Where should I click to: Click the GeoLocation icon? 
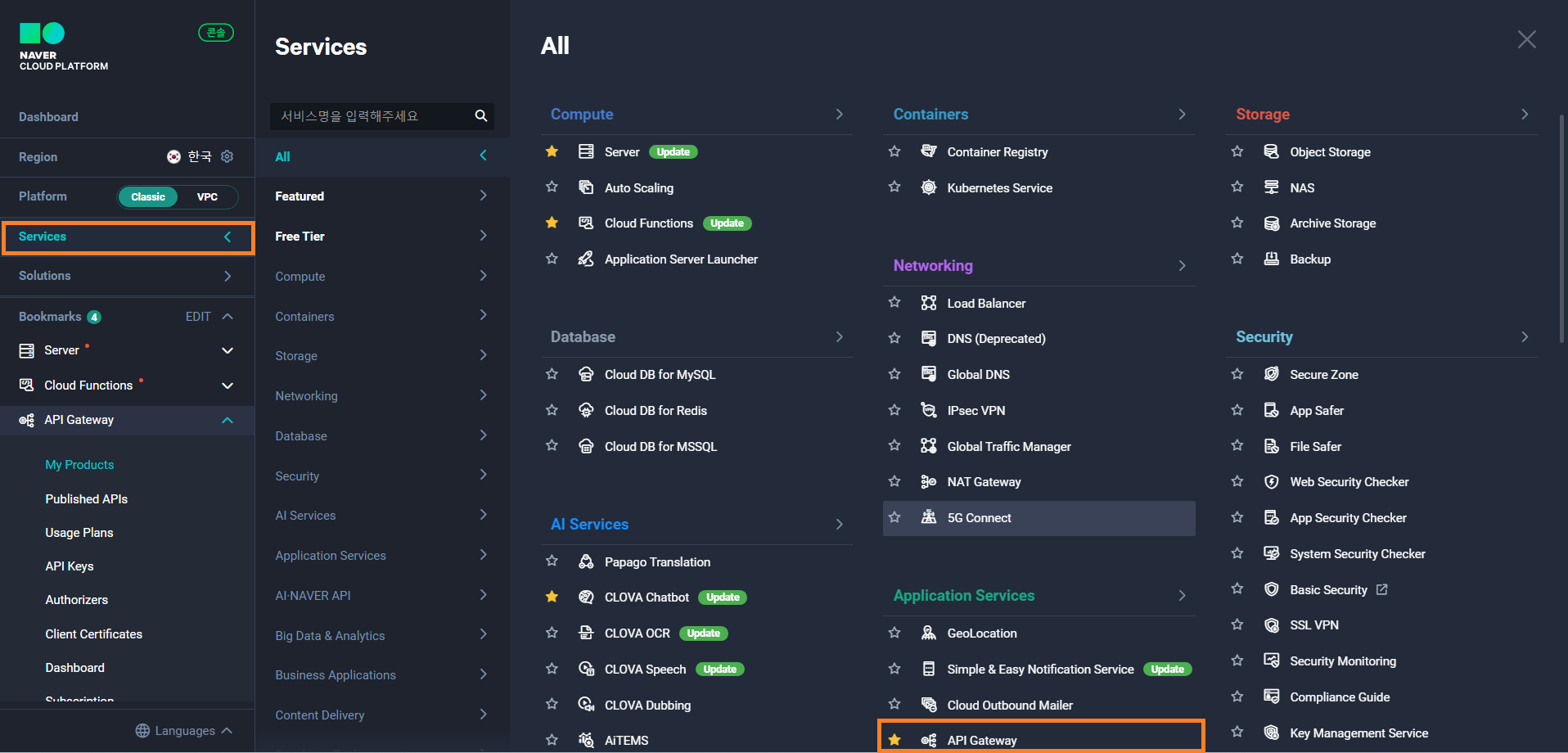tap(929, 633)
